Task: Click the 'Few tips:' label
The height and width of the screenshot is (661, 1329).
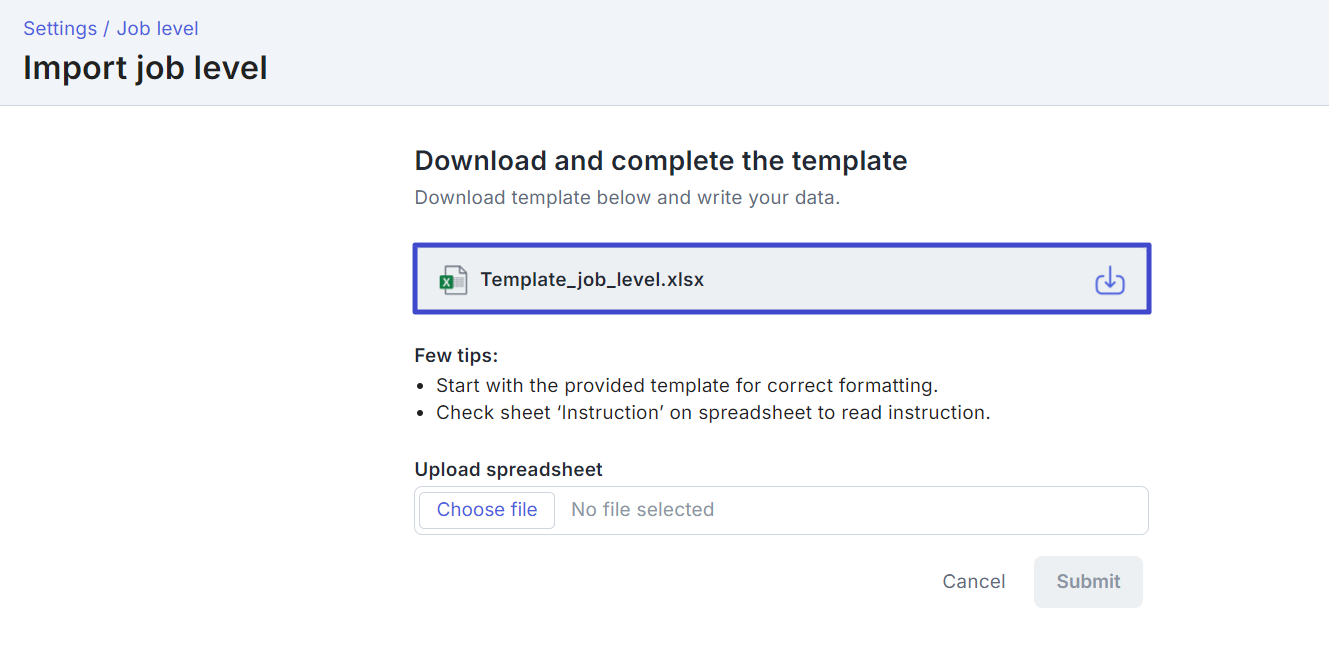Action: pos(456,356)
